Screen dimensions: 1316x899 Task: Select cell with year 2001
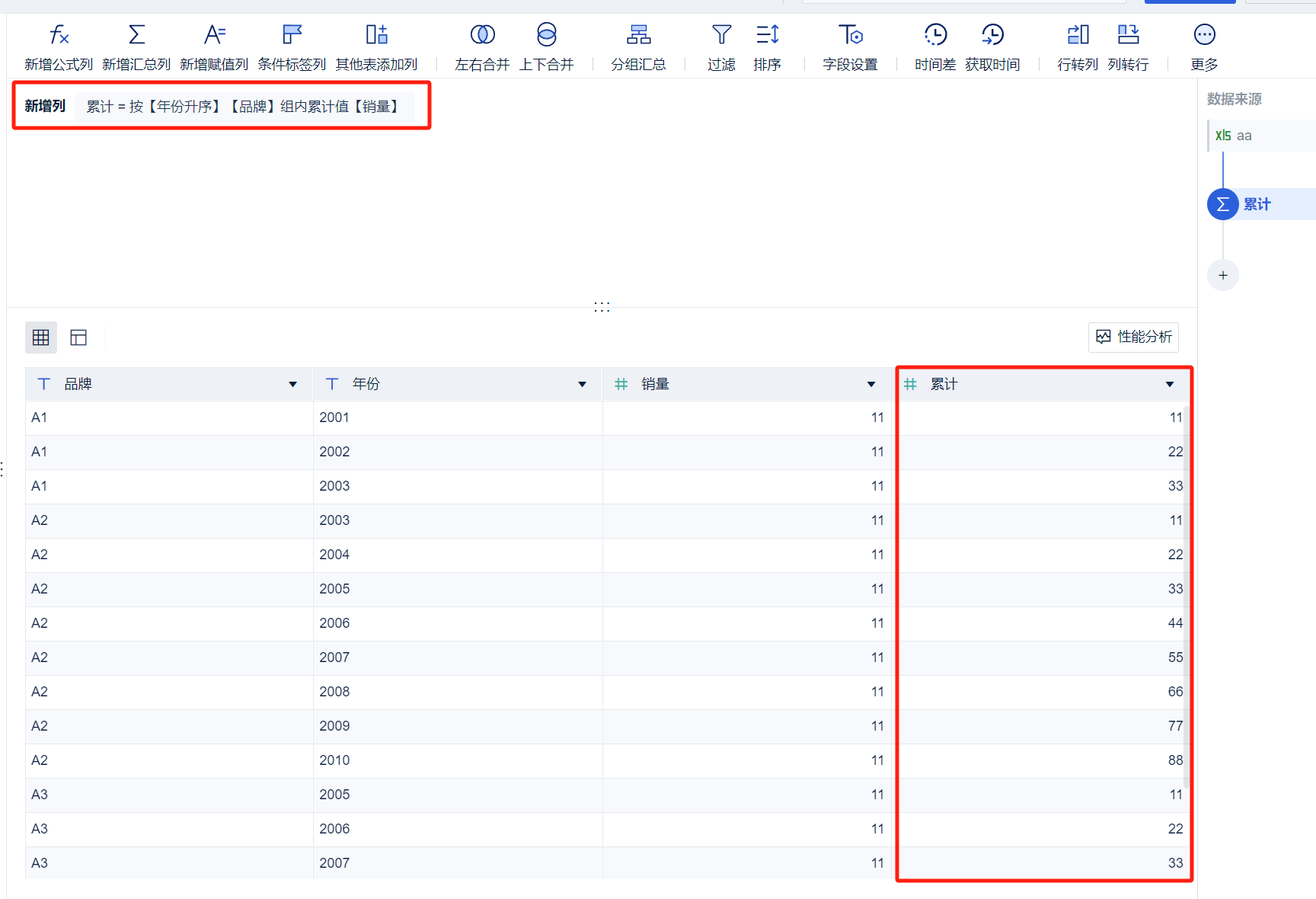458,418
